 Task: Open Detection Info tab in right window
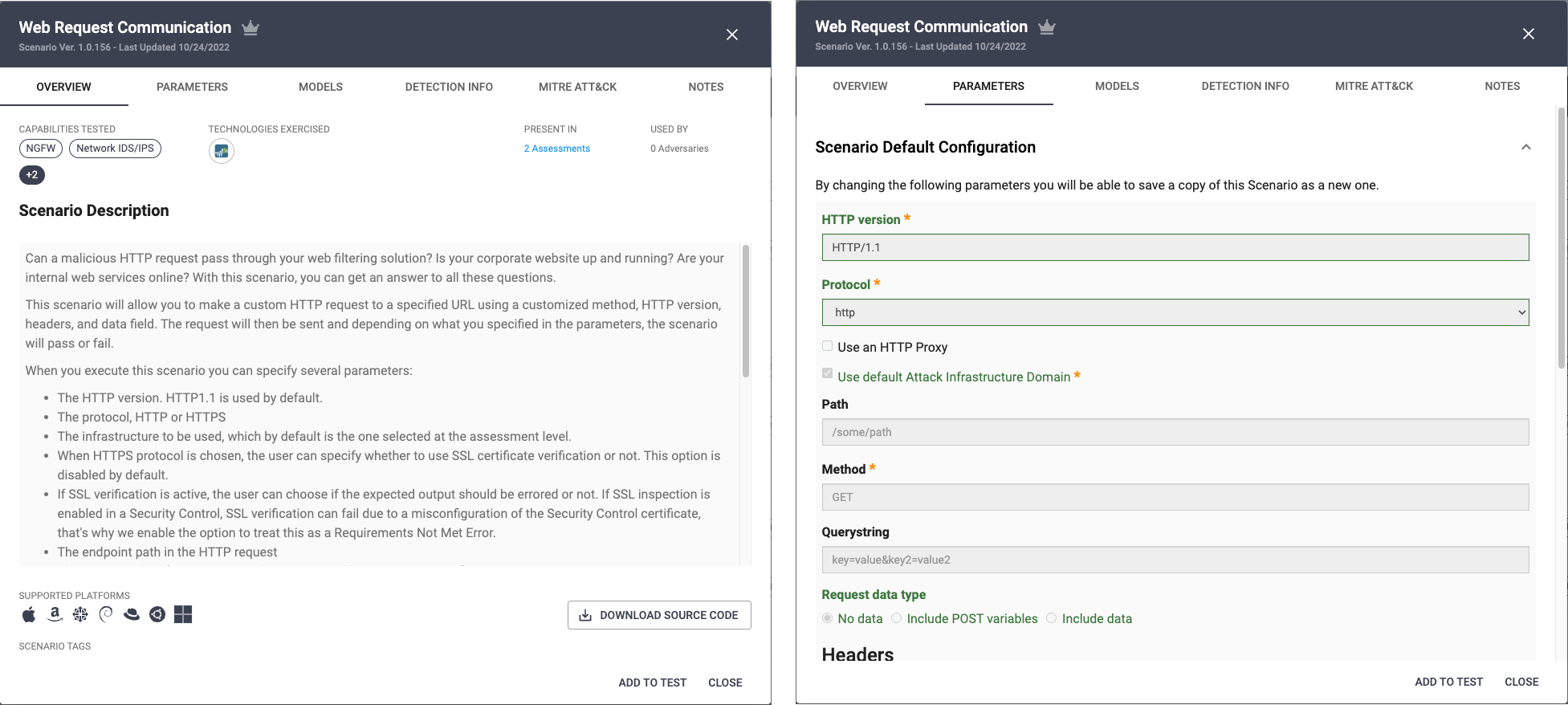(x=1246, y=86)
